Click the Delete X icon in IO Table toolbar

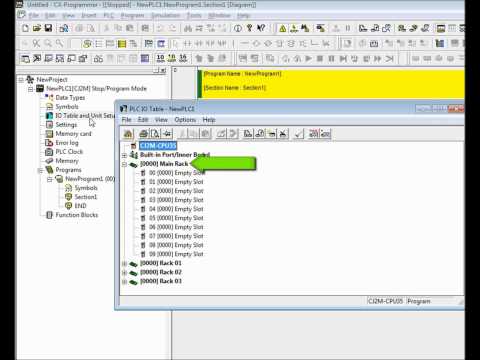tap(283, 134)
